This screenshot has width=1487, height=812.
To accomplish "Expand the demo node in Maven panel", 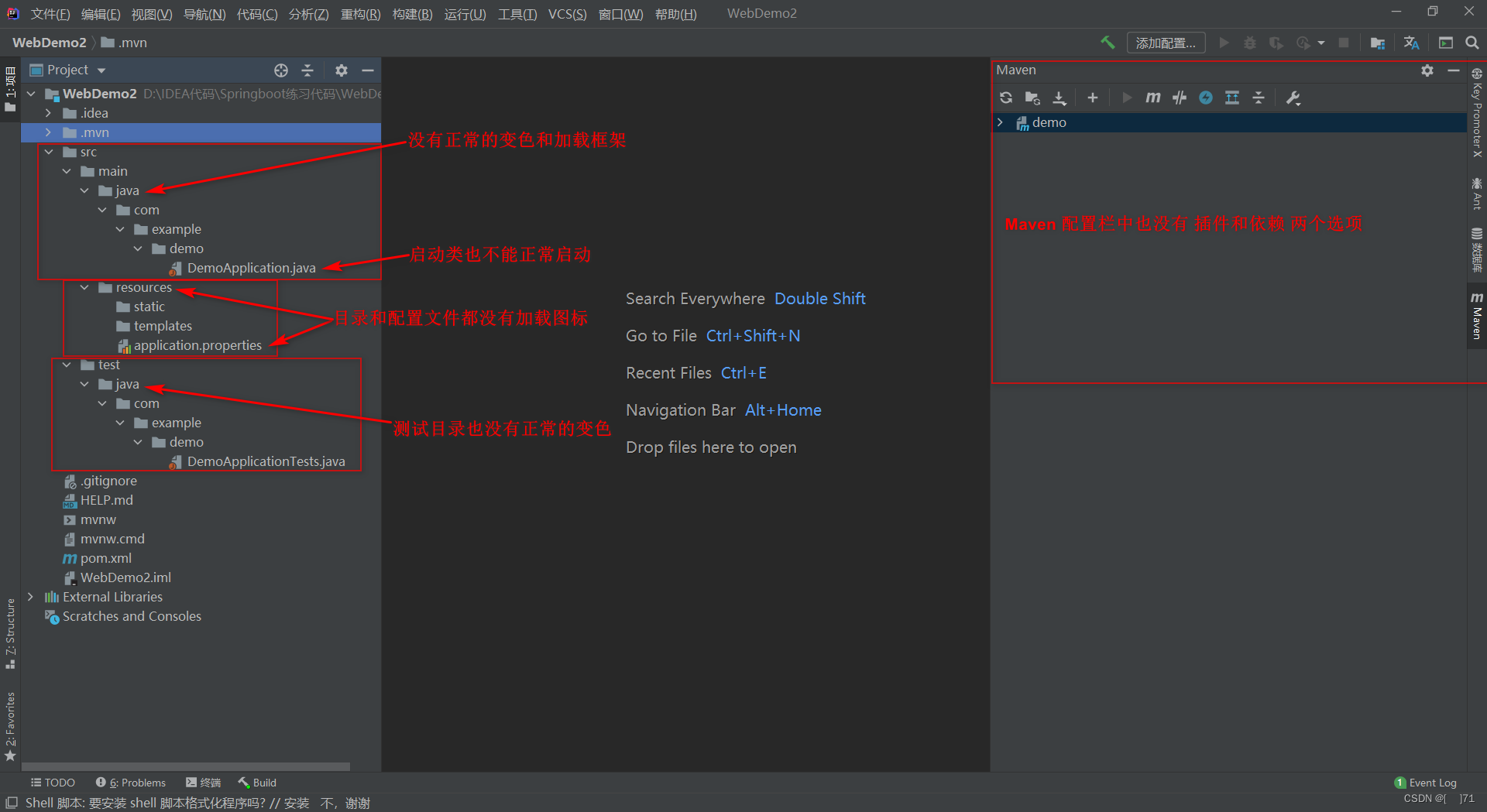I will click(999, 122).
